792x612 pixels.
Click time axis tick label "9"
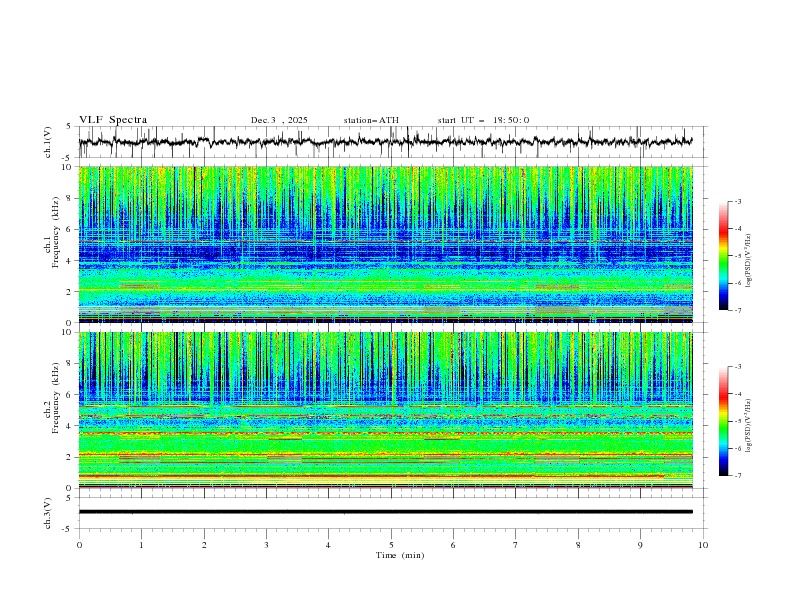(640, 545)
